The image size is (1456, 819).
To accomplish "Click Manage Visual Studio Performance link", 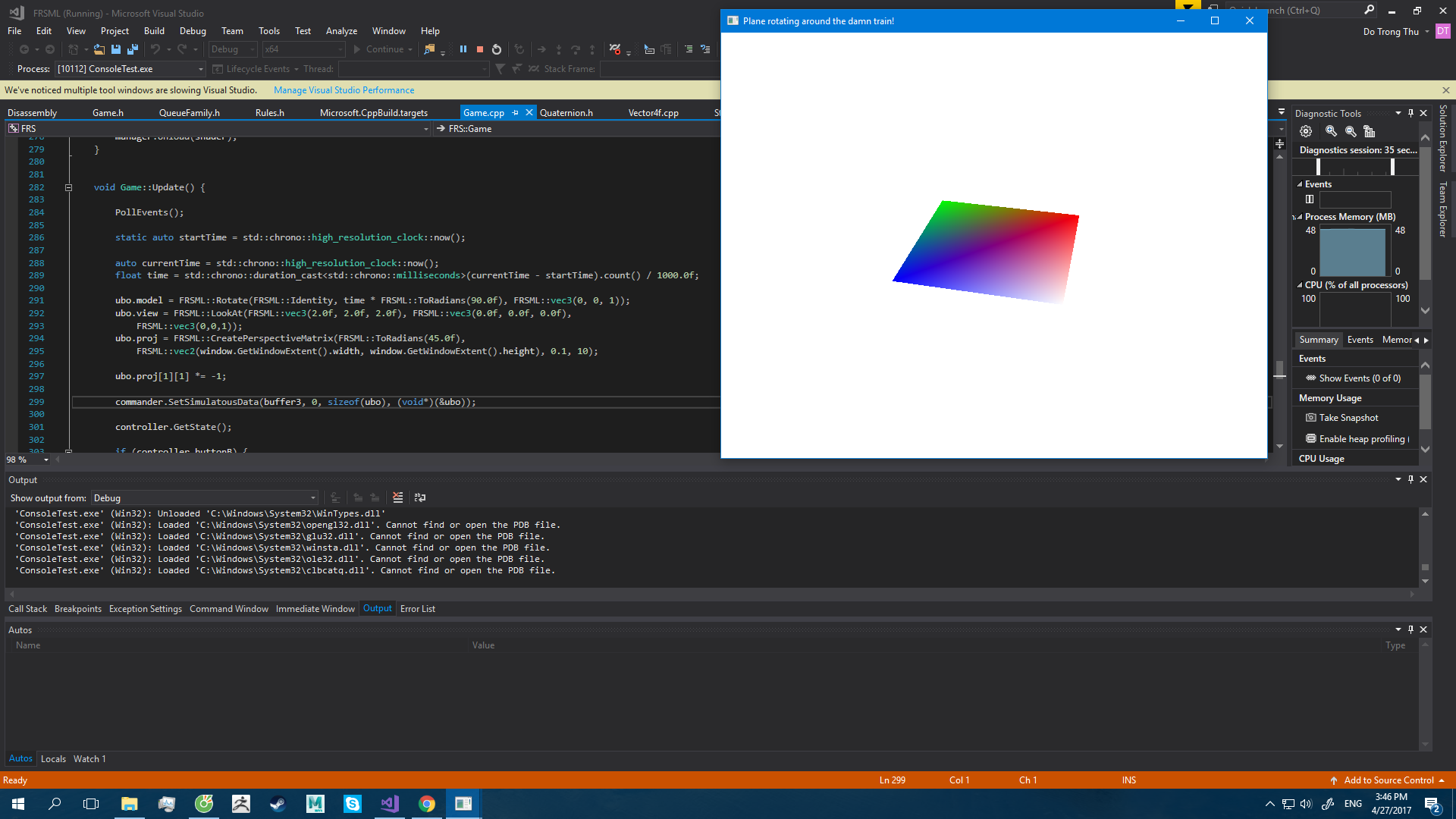I will coord(344,90).
